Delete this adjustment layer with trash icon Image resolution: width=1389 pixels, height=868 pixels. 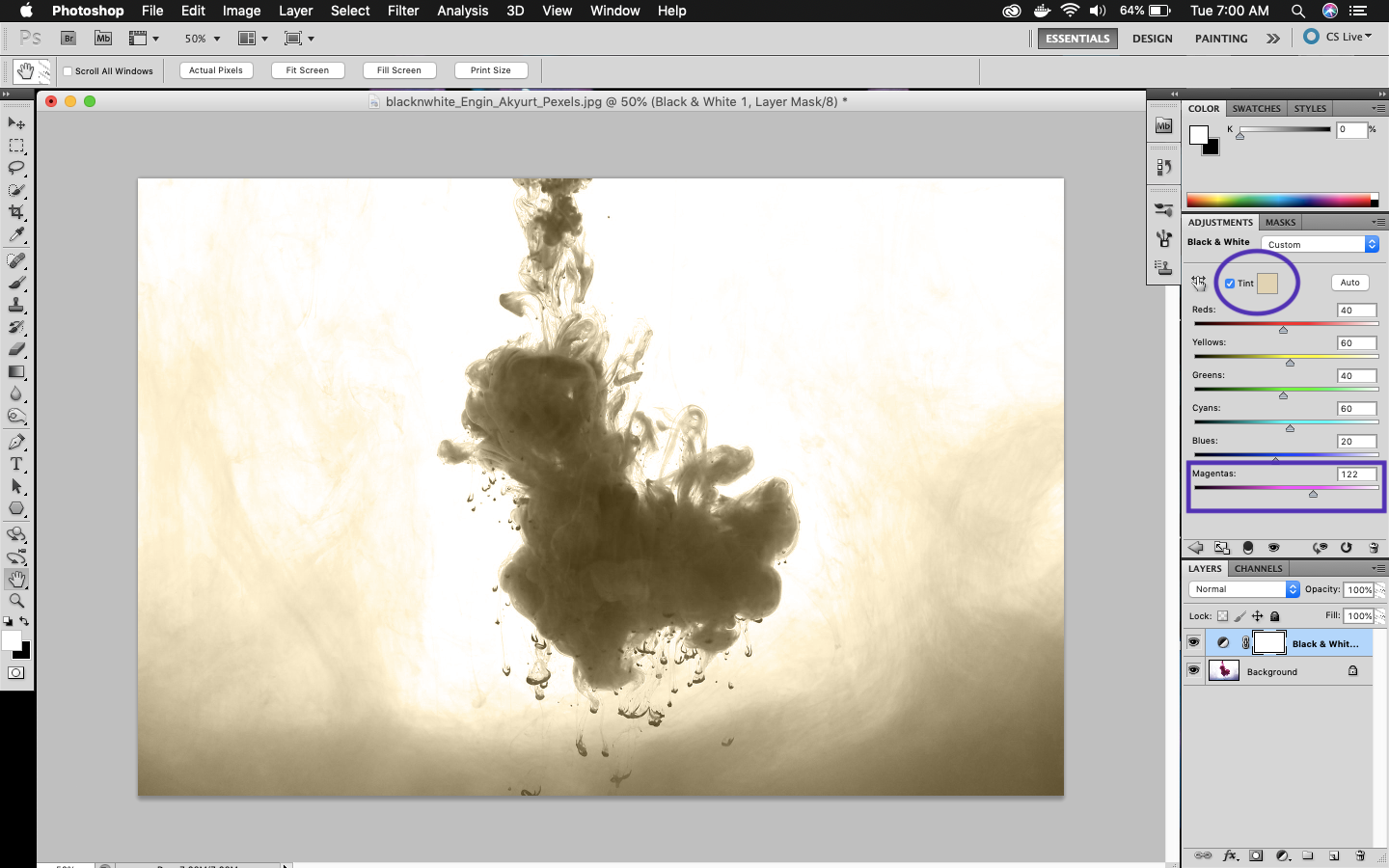[x=1374, y=548]
